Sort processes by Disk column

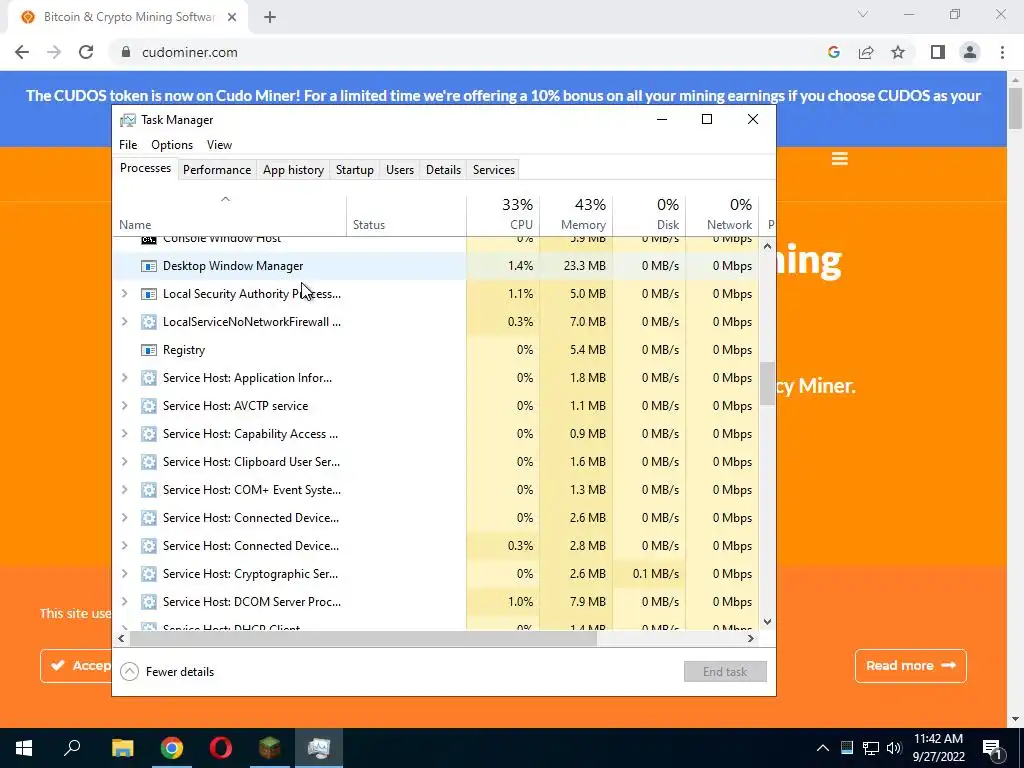coord(649,214)
